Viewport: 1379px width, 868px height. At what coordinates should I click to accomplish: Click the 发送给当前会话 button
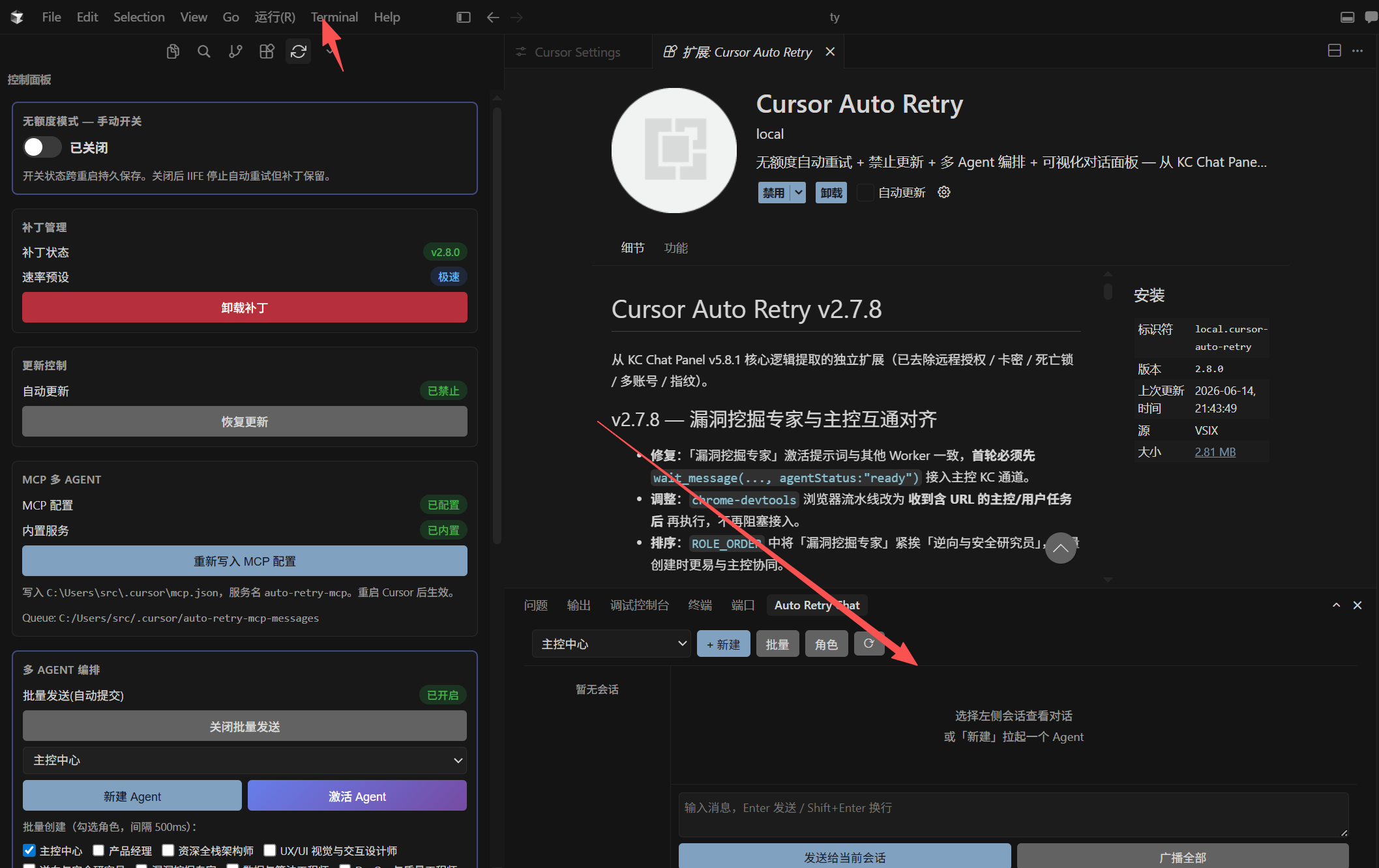click(845, 856)
